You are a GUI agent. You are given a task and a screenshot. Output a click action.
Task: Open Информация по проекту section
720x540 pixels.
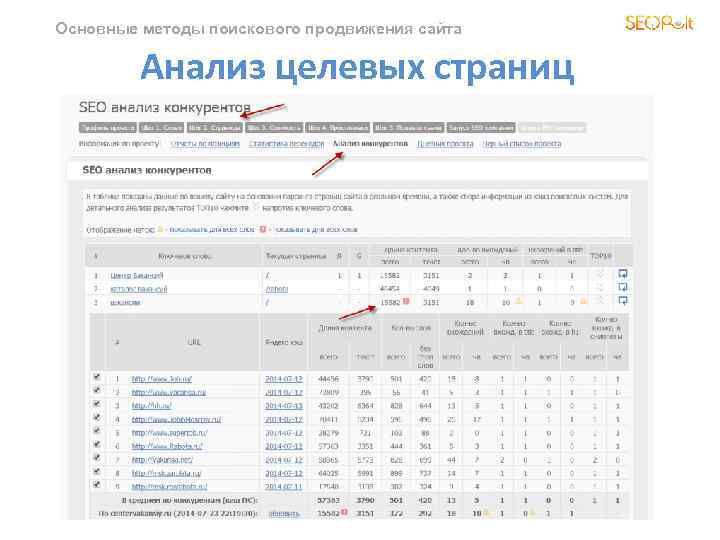pyautogui.click(x=119, y=144)
